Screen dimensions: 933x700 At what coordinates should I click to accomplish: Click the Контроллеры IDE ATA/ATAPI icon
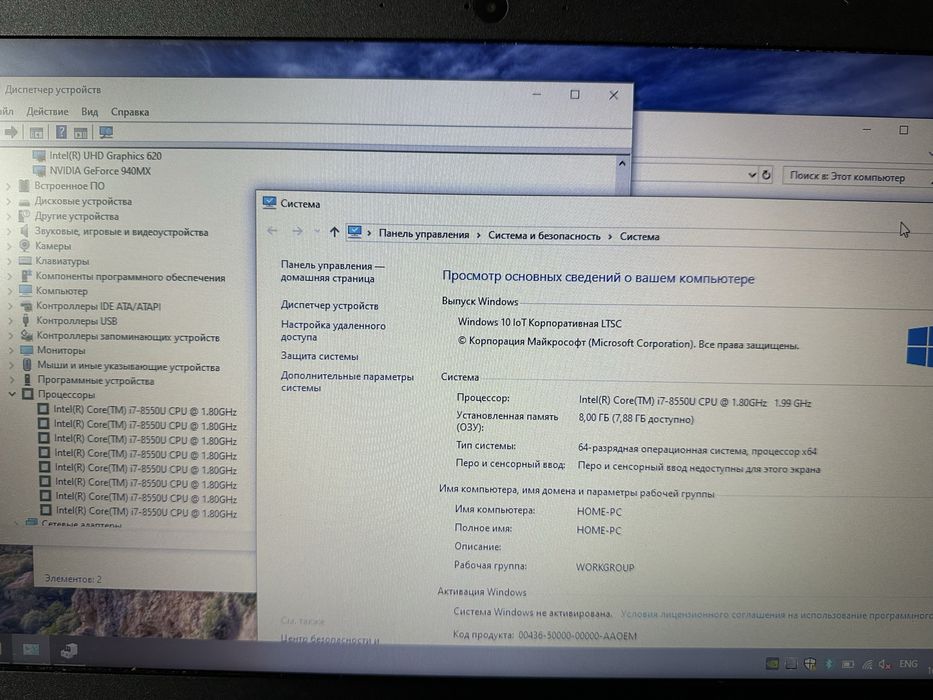26,306
